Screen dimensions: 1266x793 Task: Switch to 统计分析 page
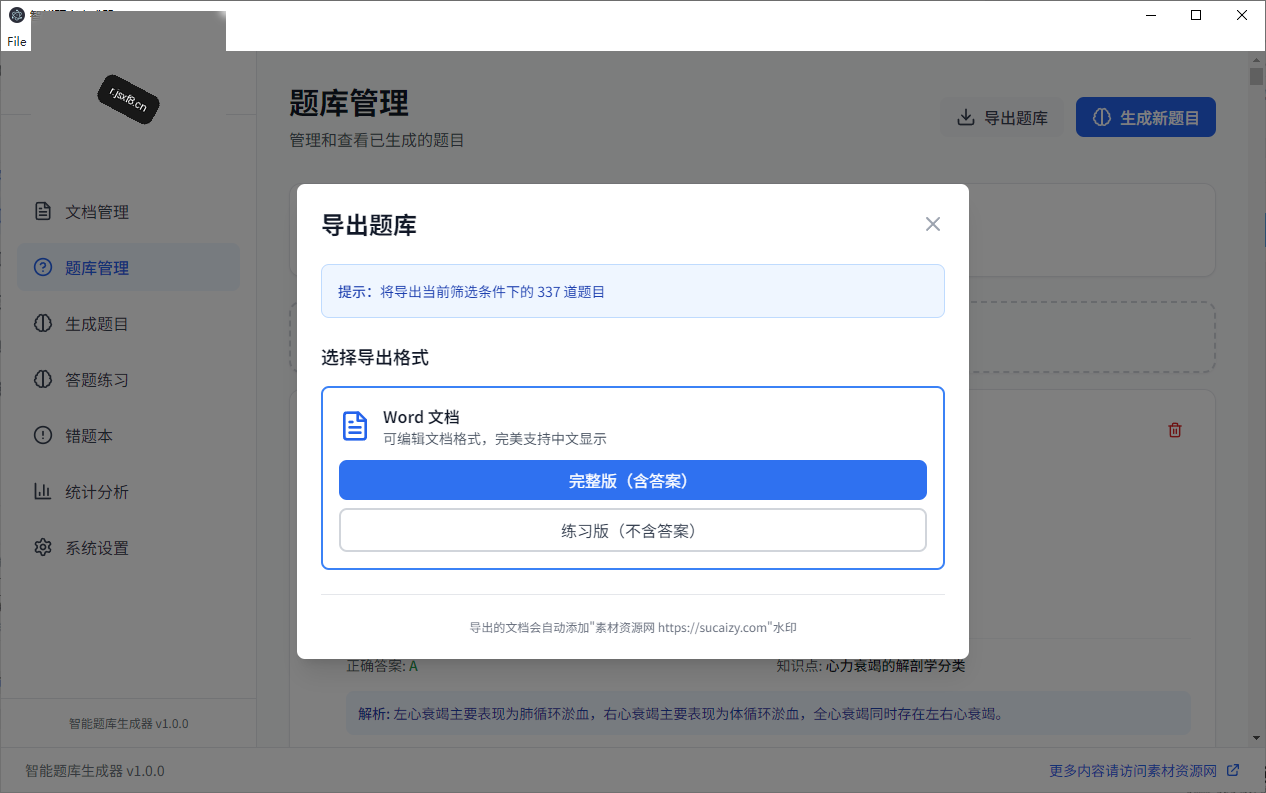tap(128, 492)
